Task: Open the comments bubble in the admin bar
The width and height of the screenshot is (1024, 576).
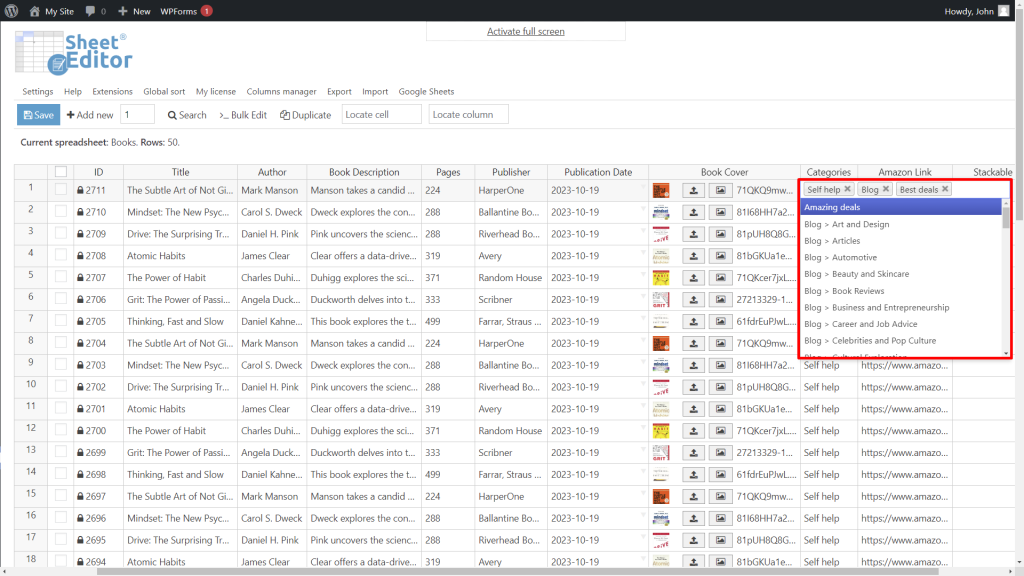Action: point(95,11)
